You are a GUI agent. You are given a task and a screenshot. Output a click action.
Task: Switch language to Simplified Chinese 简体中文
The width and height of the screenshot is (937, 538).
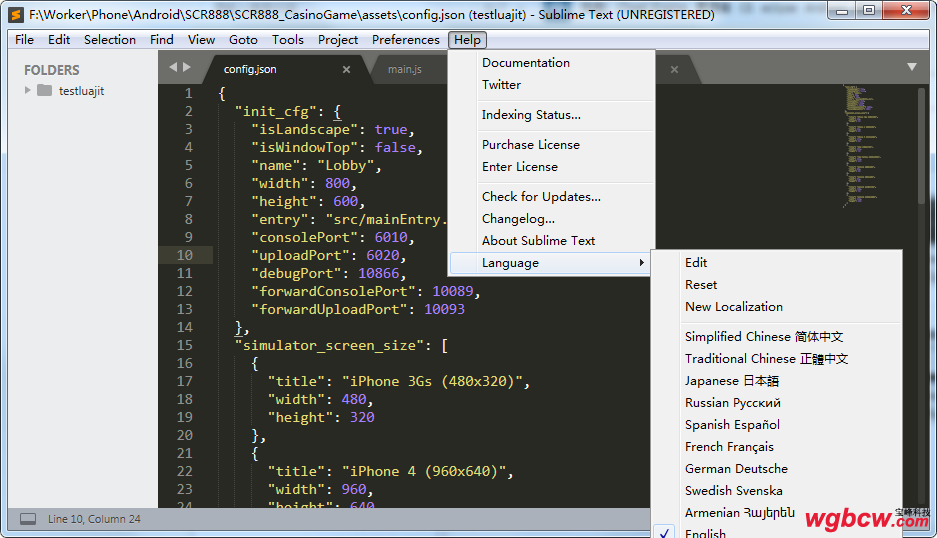pyautogui.click(x=763, y=337)
